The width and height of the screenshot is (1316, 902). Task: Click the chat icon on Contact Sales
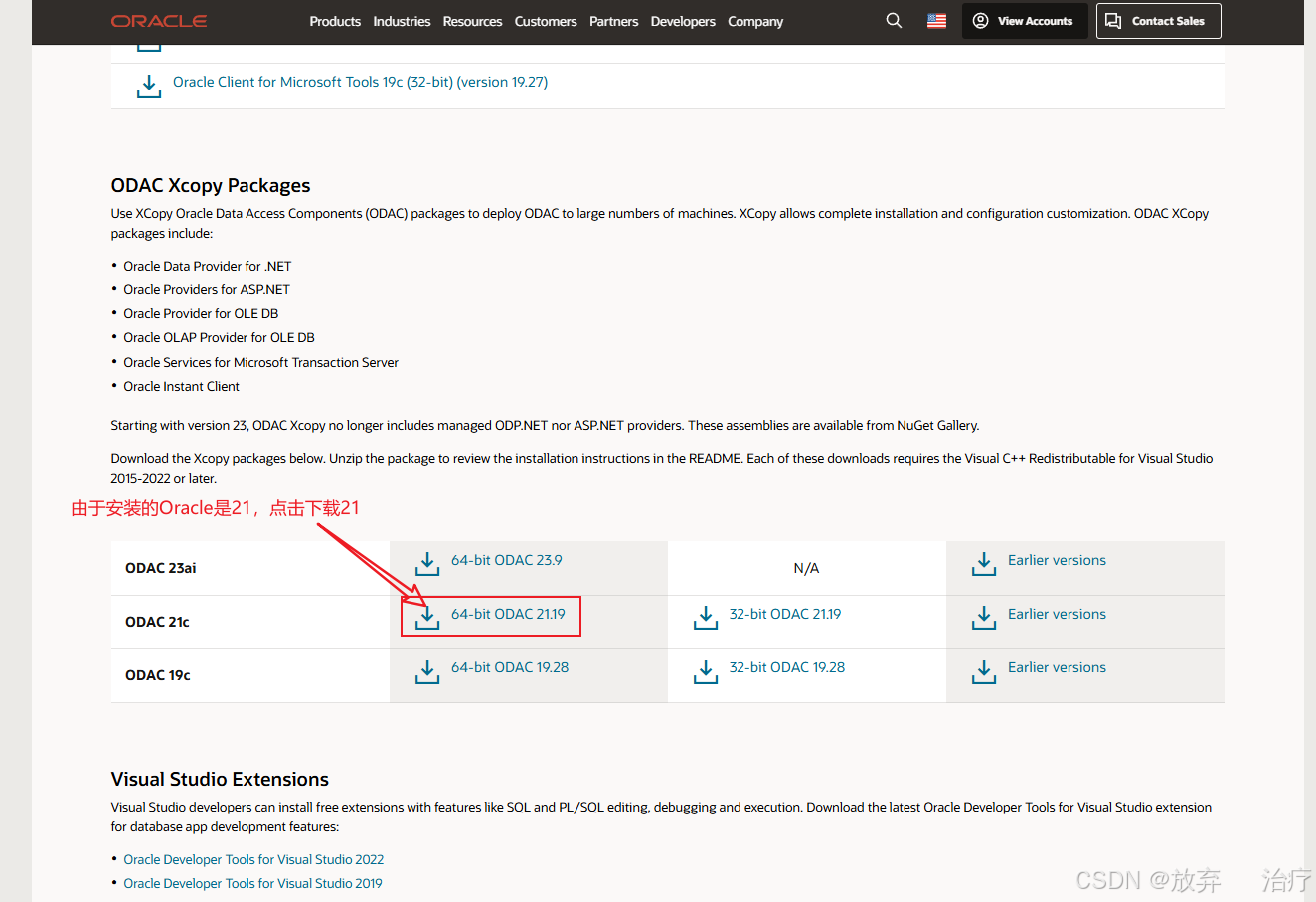pyautogui.click(x=1113, y=20)
